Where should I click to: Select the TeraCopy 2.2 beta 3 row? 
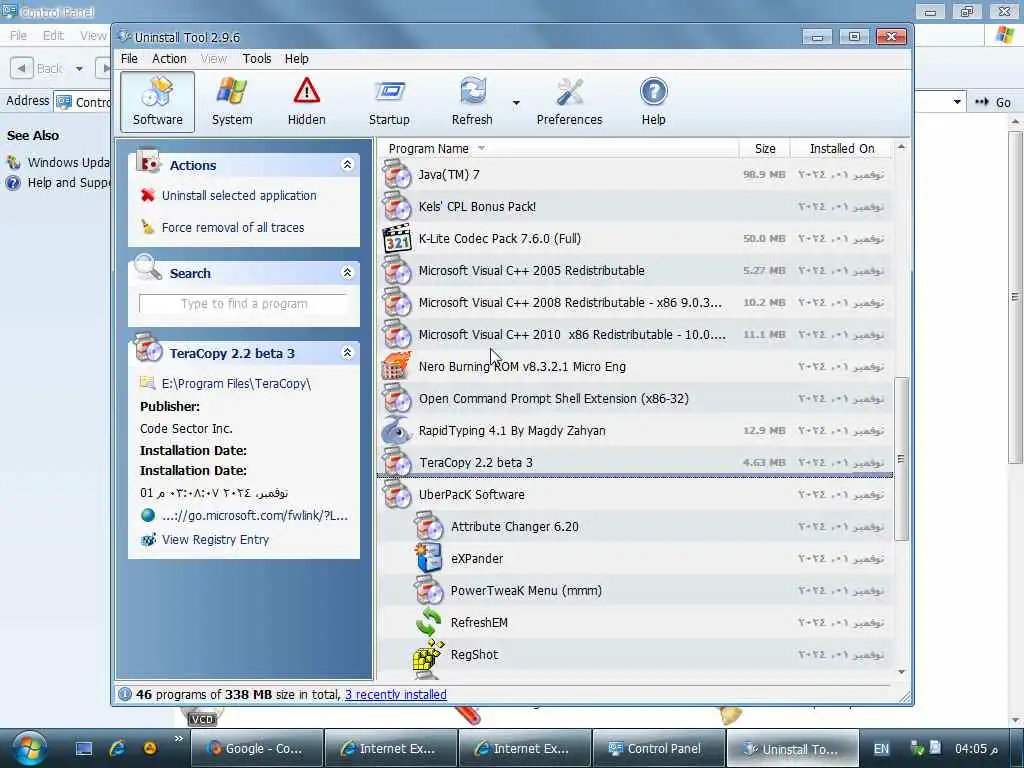(x=635, y=462)
